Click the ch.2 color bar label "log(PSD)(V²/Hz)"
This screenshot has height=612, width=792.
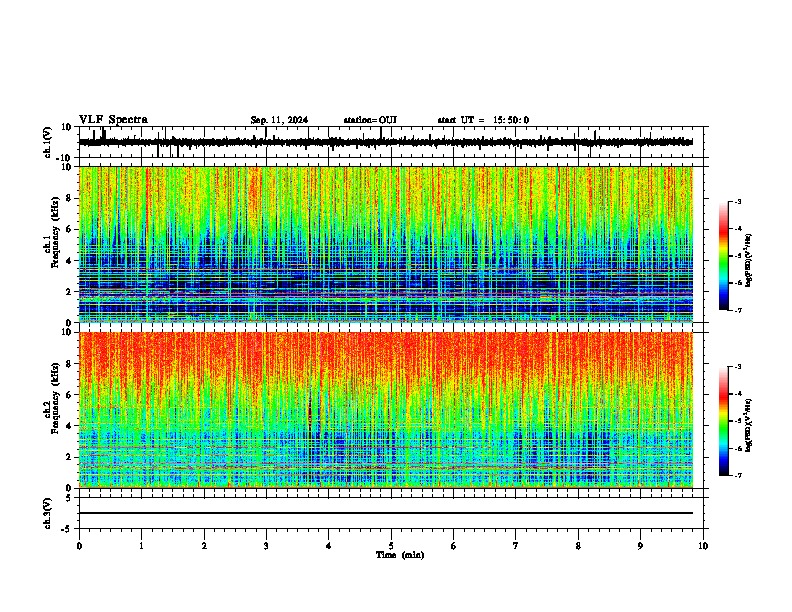749,425
